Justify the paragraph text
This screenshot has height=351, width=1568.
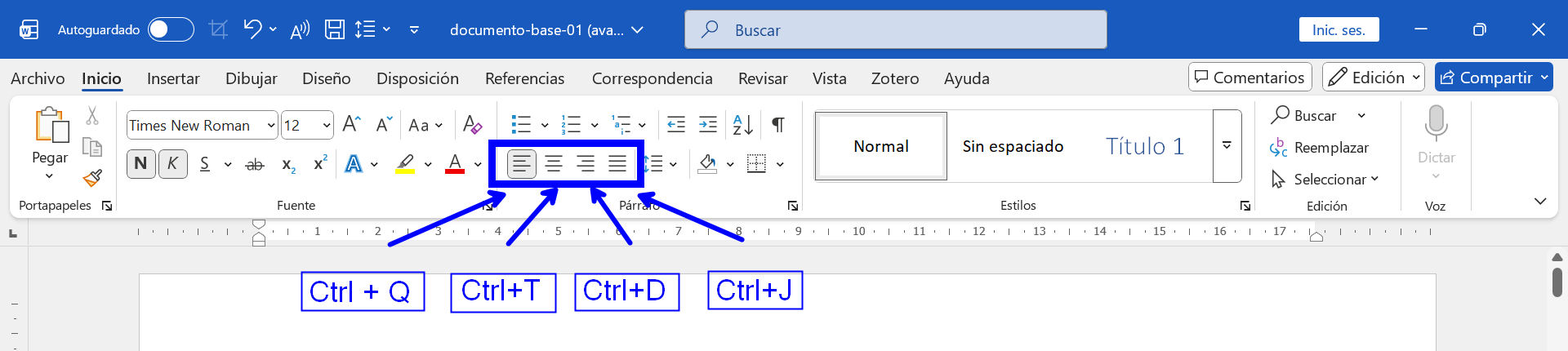point(617,164)
